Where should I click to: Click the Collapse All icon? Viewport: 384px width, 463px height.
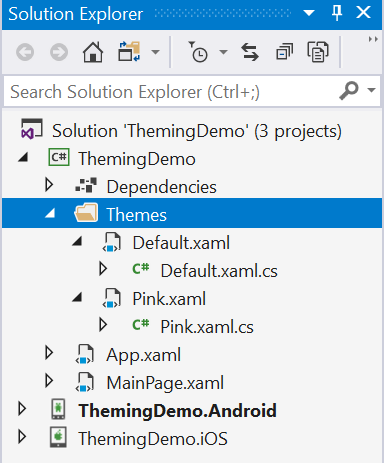click(x=284, y=52)
